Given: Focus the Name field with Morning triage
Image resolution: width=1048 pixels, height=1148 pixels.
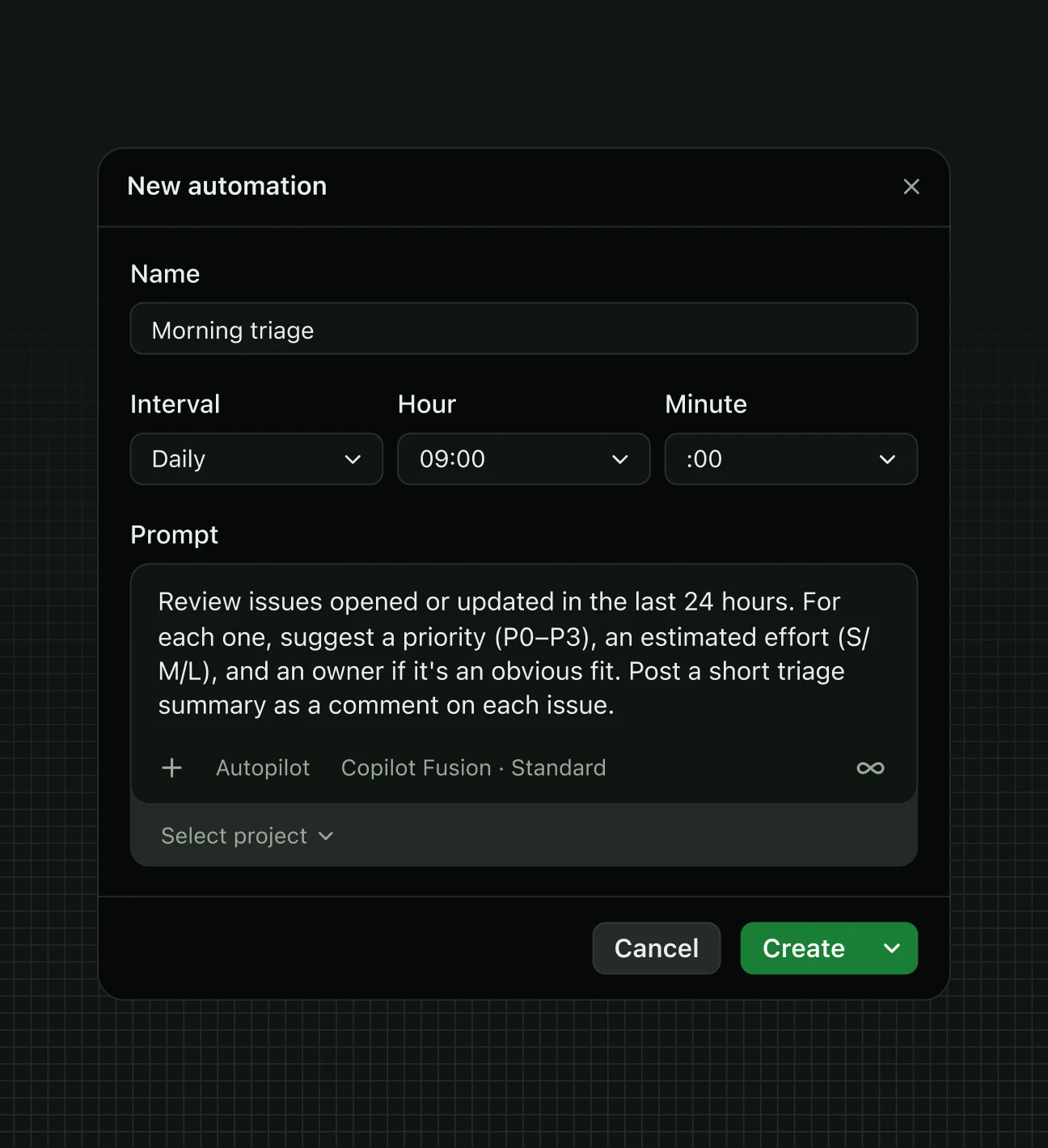Looking at the screenshot, I should 524,329.
